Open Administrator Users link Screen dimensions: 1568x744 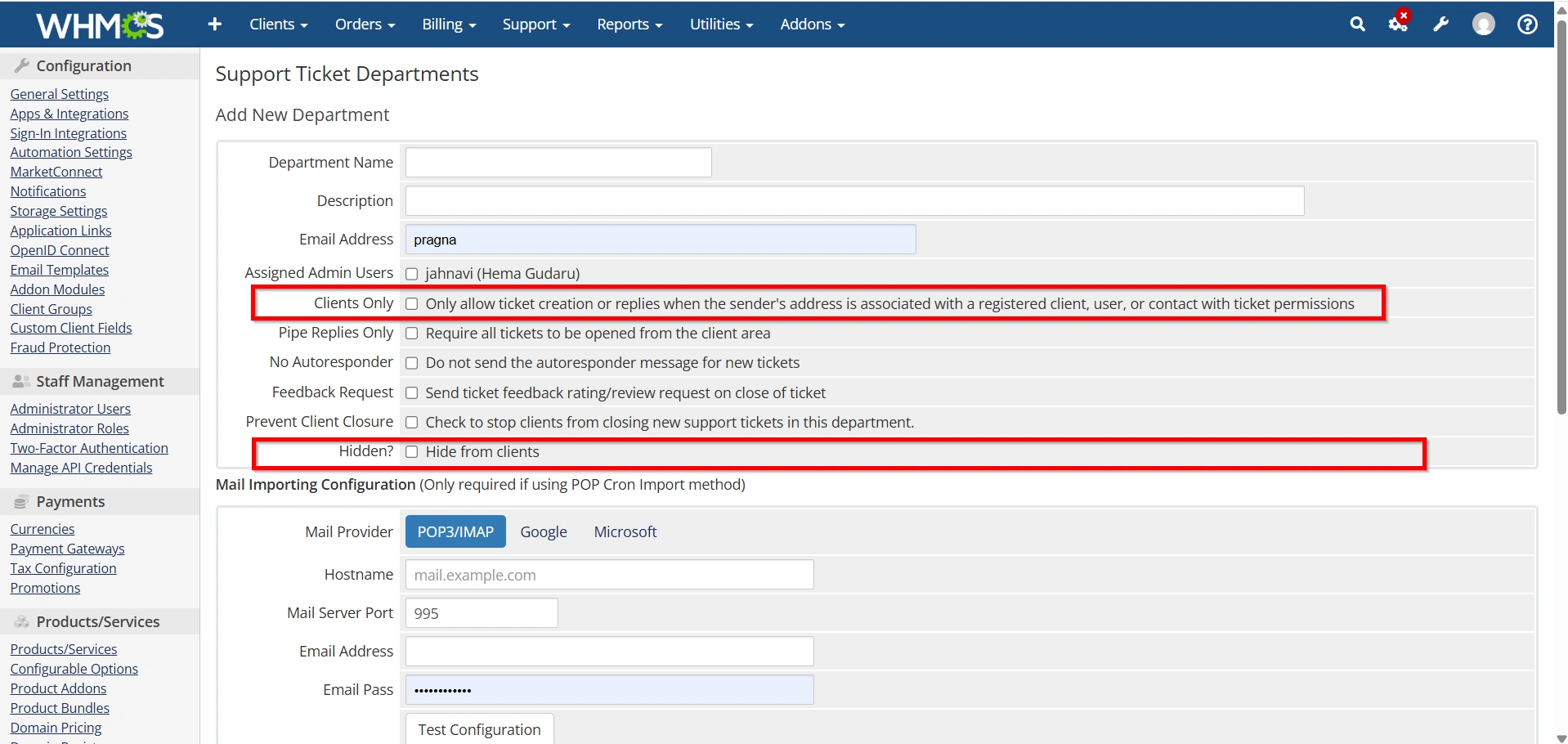point(70,409)
